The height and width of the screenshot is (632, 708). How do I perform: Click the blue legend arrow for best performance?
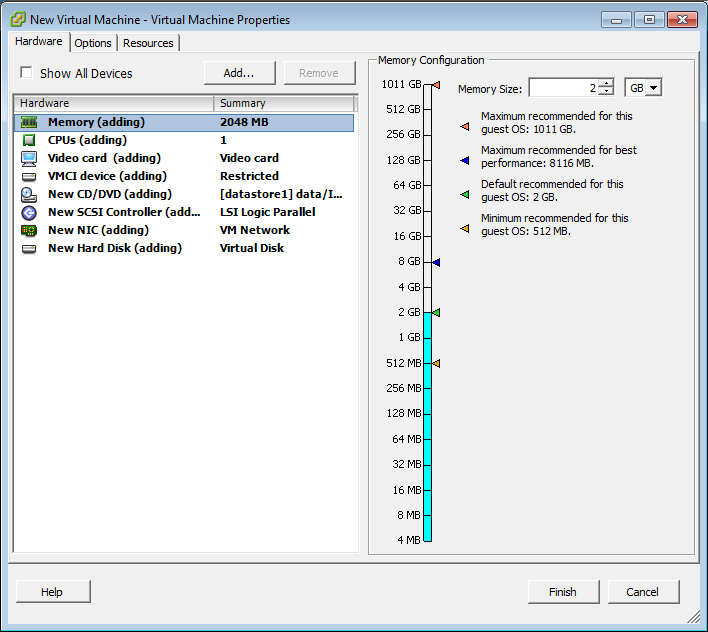click(x=465, y=160)
